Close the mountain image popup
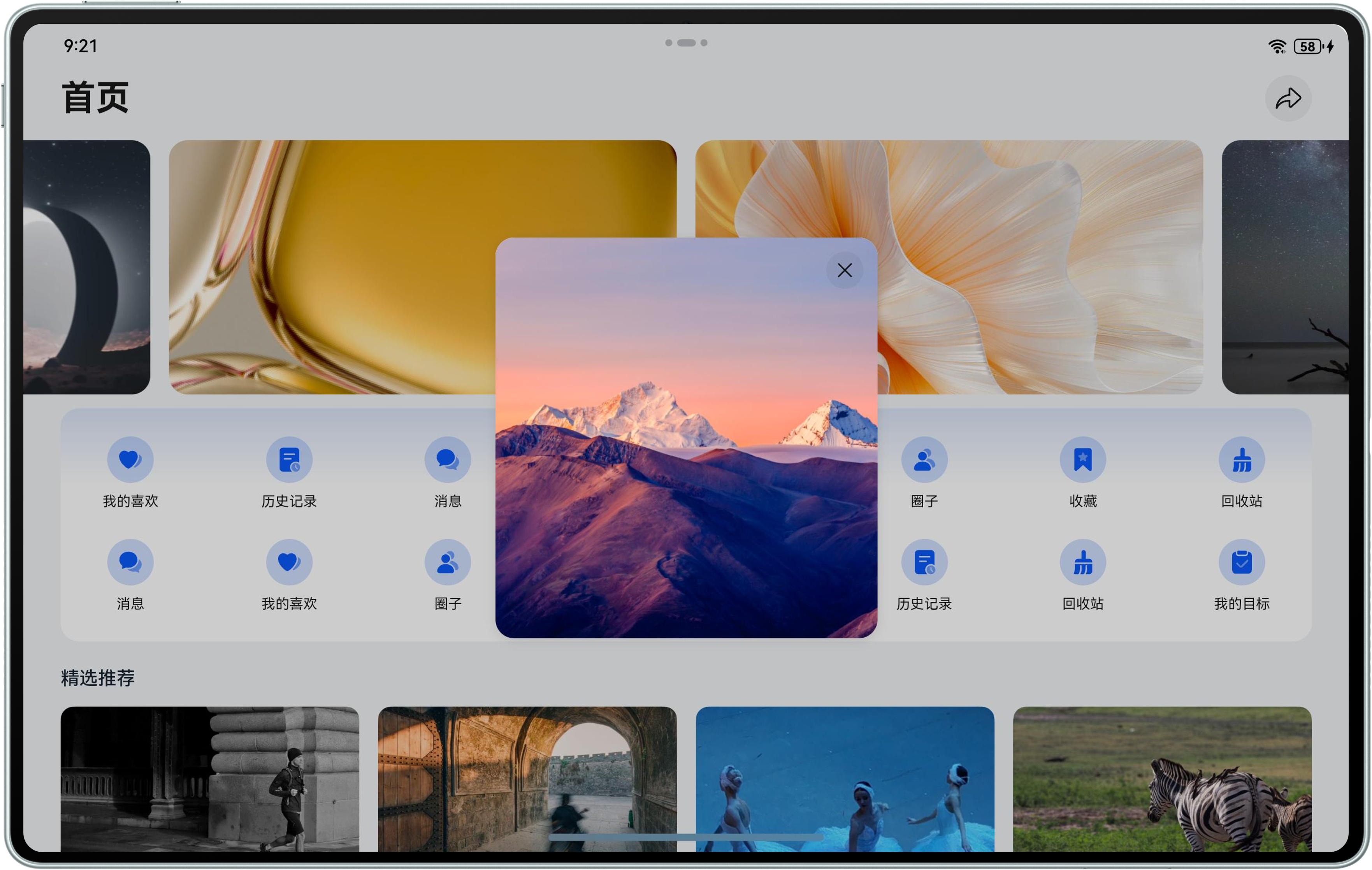 coord(844,270)
